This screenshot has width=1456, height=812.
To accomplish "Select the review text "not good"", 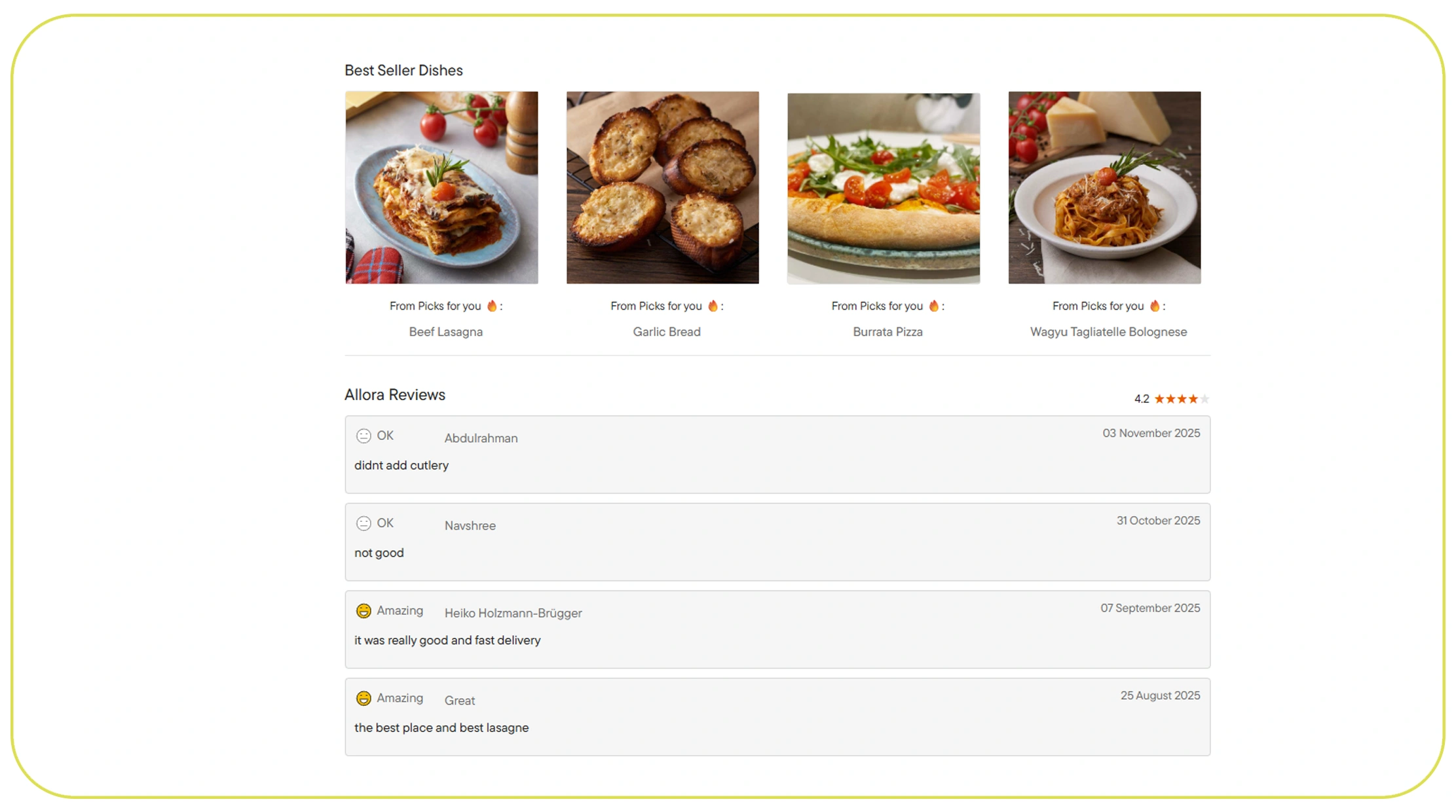I will tap(379, 553).
